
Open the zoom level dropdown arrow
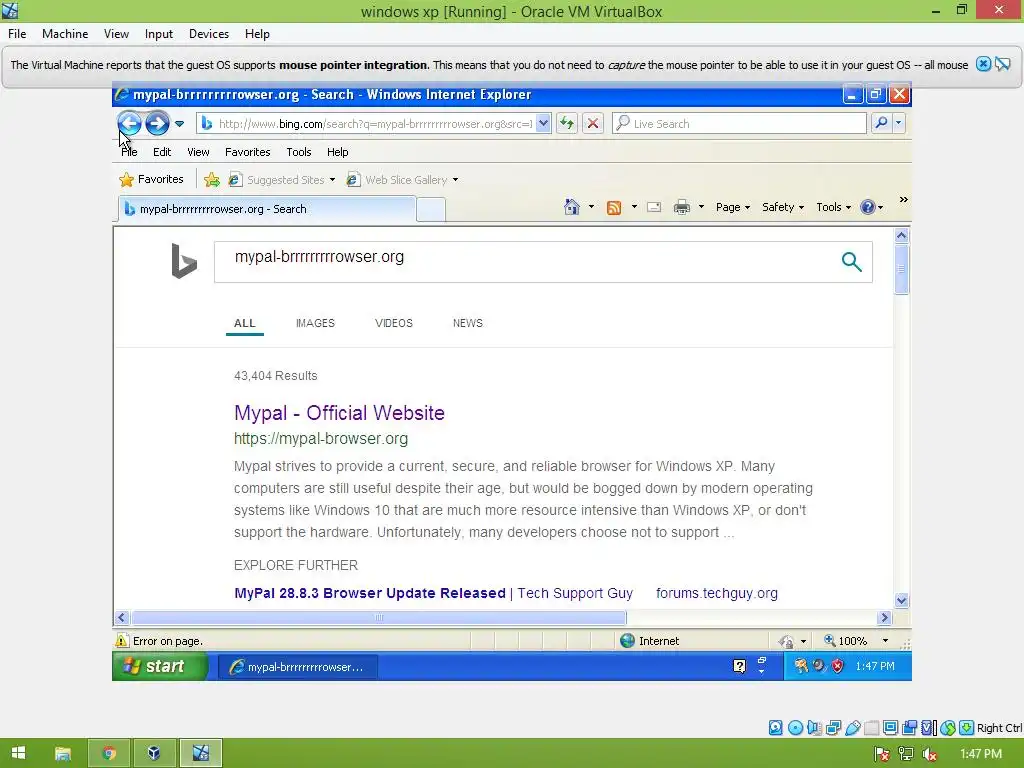pyautogui.click(x=885, y=641)
